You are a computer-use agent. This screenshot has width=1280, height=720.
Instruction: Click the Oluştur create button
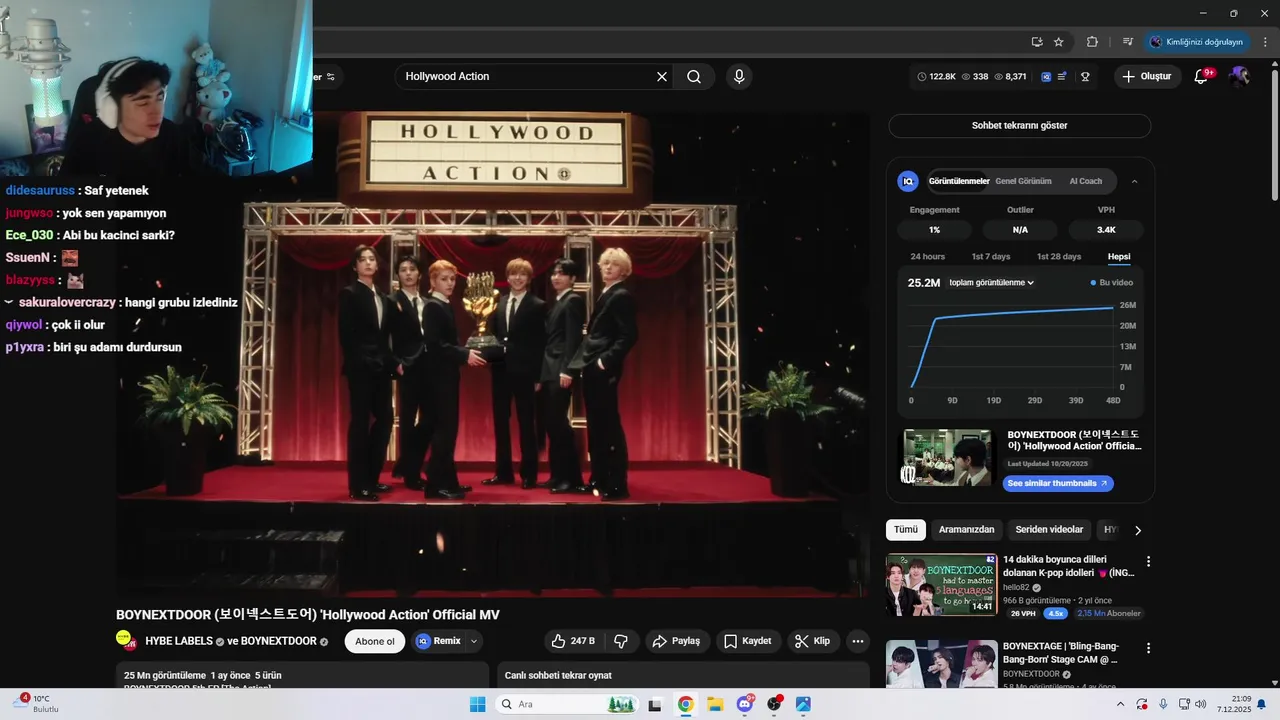[1146, 77]
